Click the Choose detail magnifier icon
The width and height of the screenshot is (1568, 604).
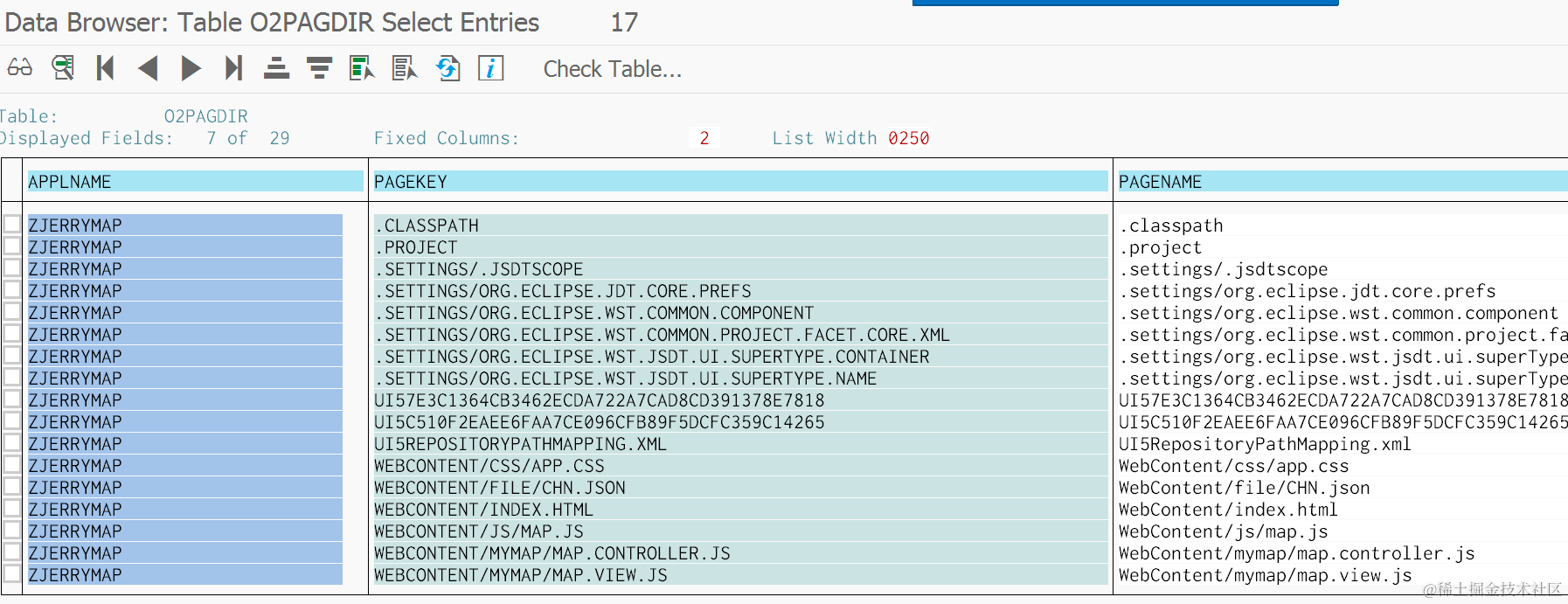pyautogui.click(x=63, y=67)
